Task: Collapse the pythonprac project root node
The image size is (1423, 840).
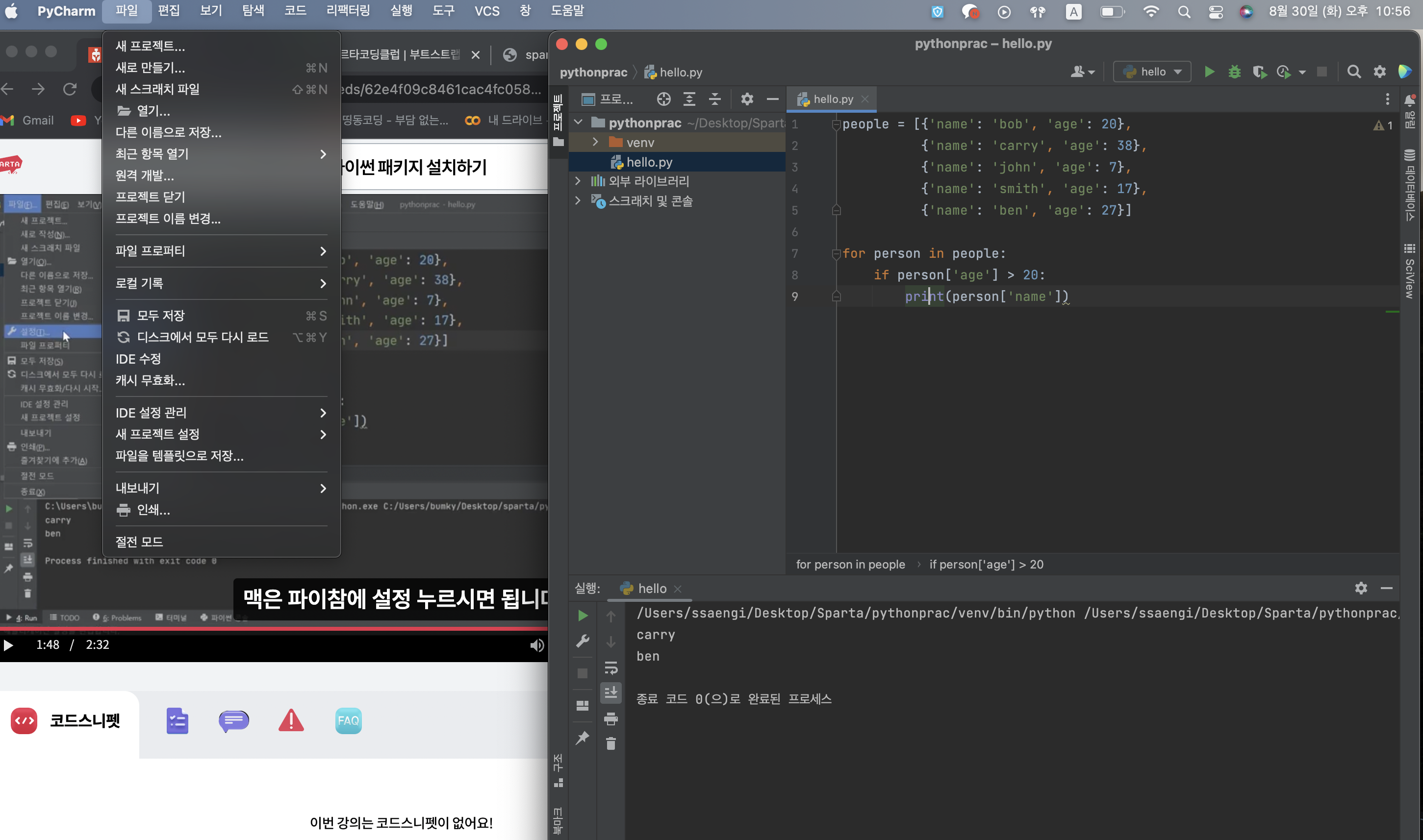Action: click(578, 122)
